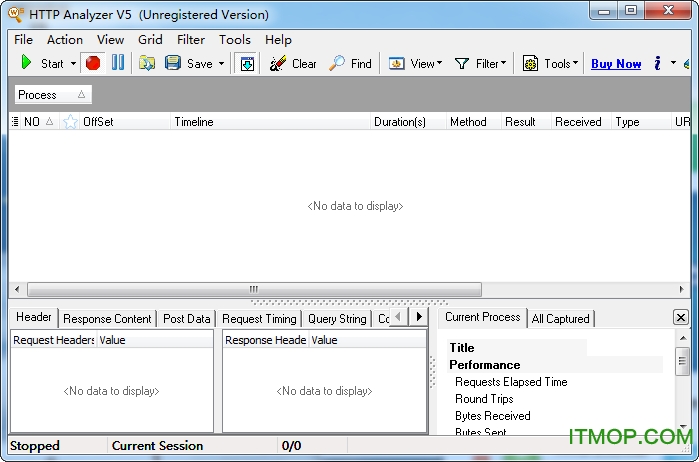Expand the Save dropdown arrow
This screenshot has height=462, width=699.
[x=221, y=63]
